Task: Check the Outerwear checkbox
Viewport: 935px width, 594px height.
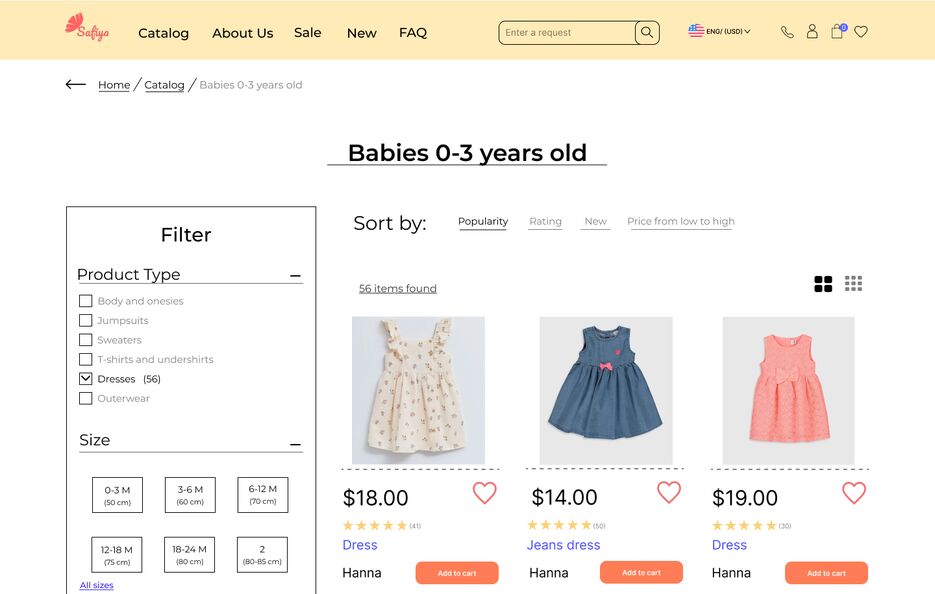Action: pos(86,398)
